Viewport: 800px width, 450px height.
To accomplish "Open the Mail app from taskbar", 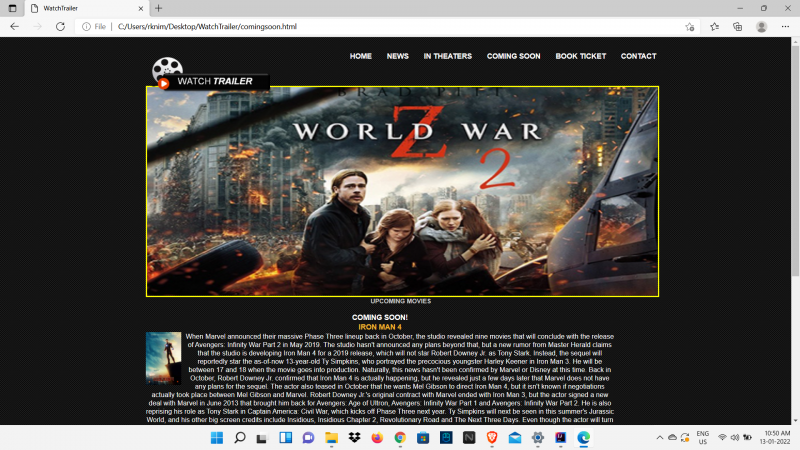I will pos(515,438).
